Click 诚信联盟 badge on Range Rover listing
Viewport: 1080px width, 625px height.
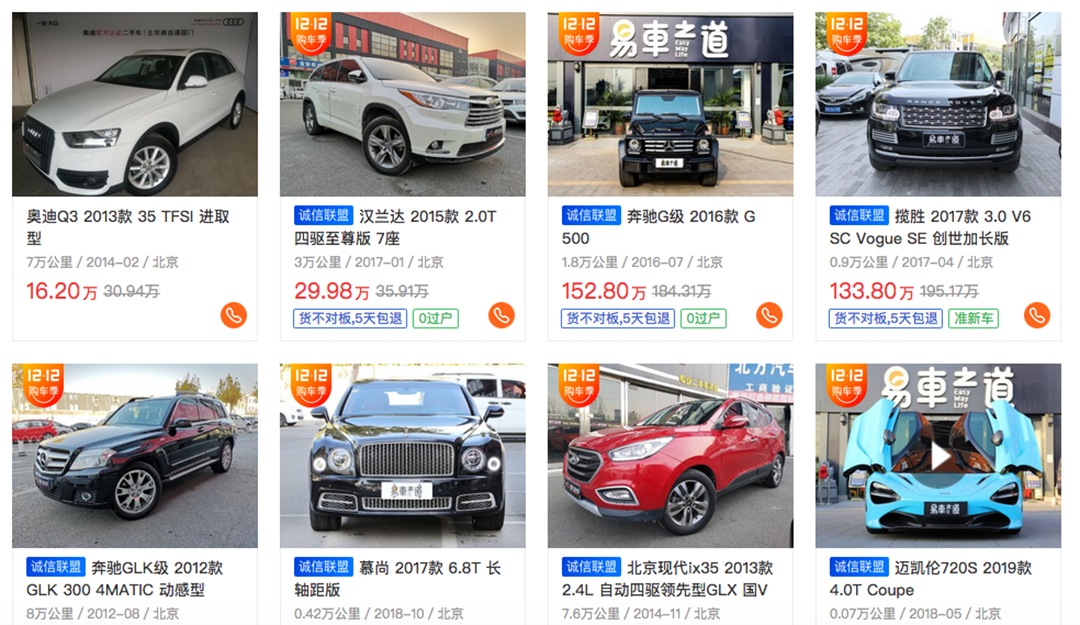(859, 216)
